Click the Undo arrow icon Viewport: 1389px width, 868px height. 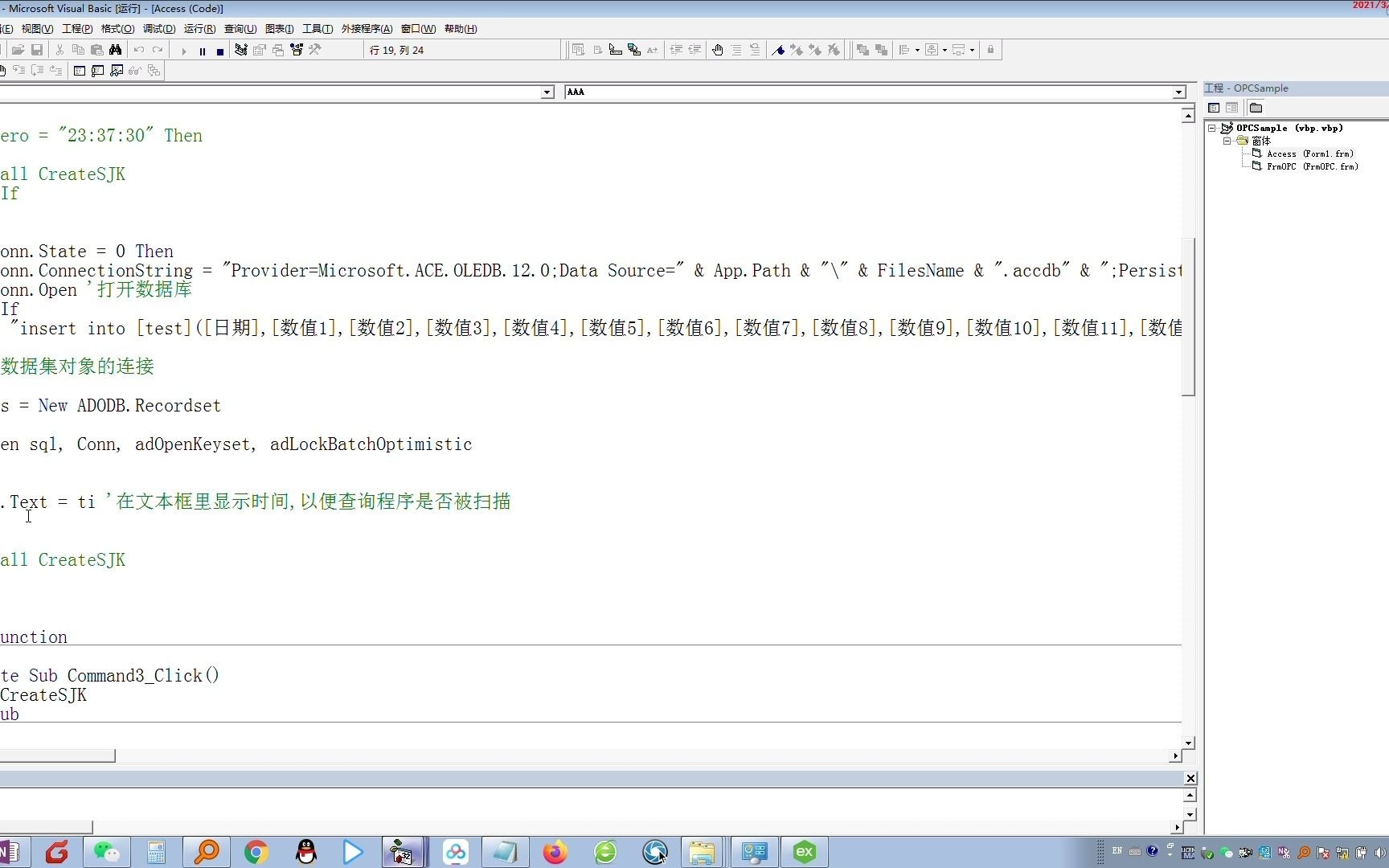click(x=139, y=50)
